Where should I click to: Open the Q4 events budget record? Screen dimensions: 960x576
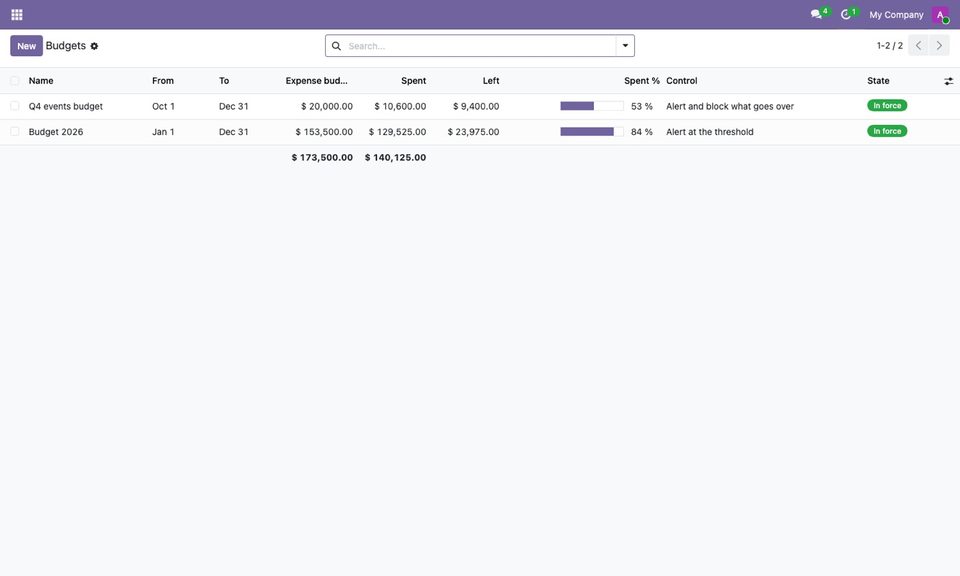tap(66, 107)
